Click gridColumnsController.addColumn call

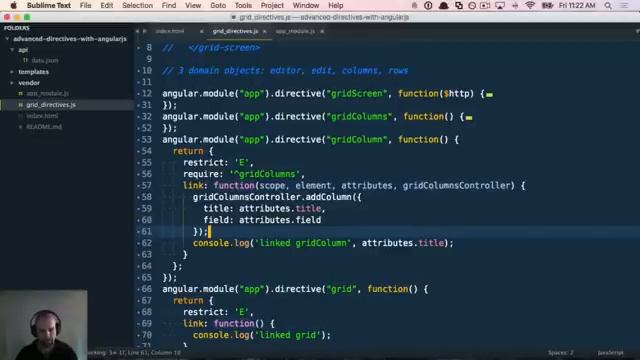pos(277,197)
